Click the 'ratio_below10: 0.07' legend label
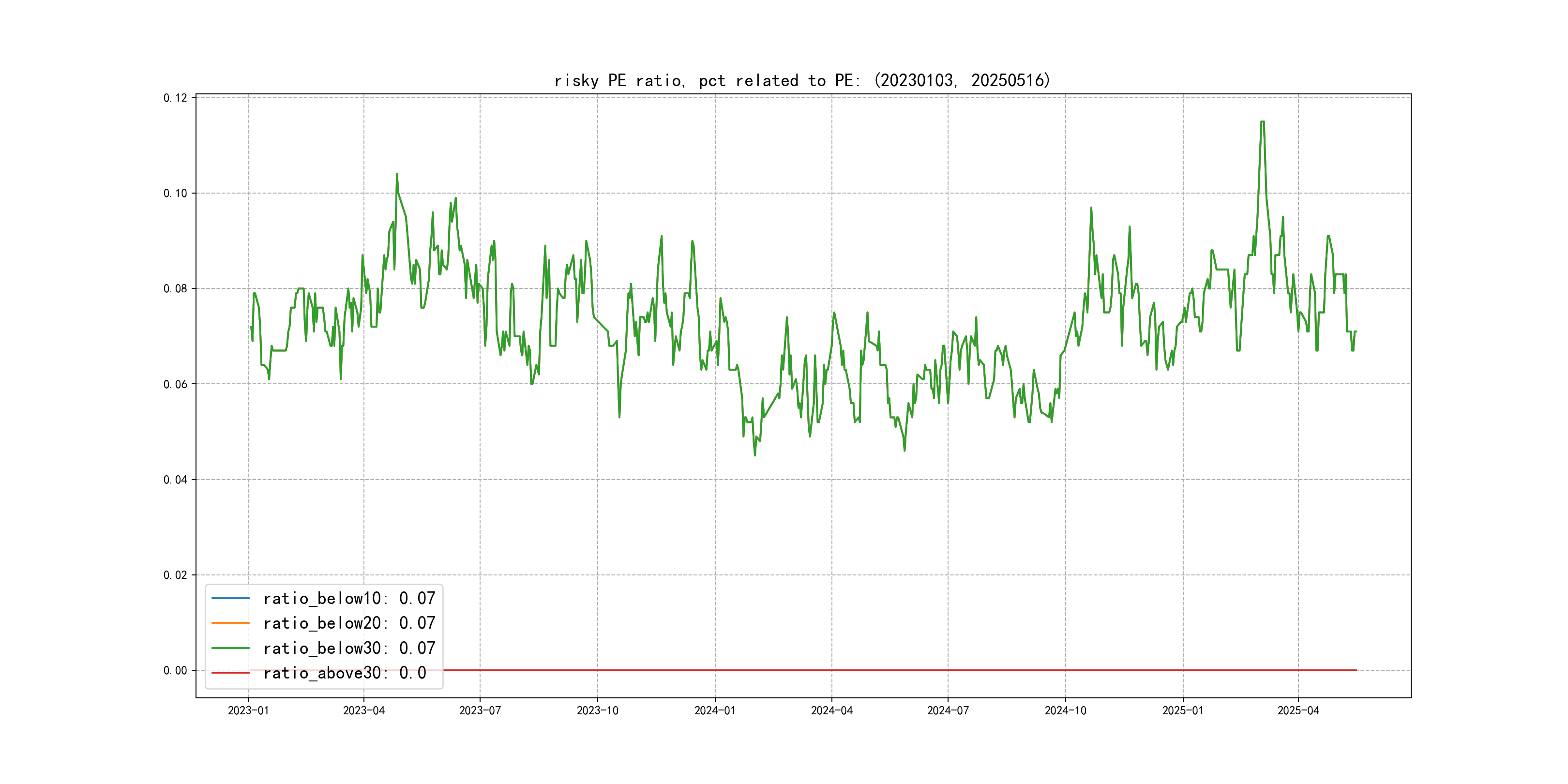1568x784 pixels. click(349, 598)
